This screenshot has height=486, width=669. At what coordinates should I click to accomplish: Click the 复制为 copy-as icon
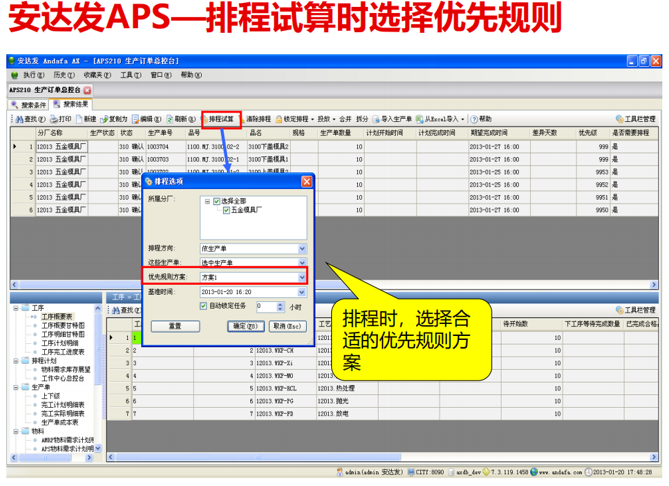[104, 119]
